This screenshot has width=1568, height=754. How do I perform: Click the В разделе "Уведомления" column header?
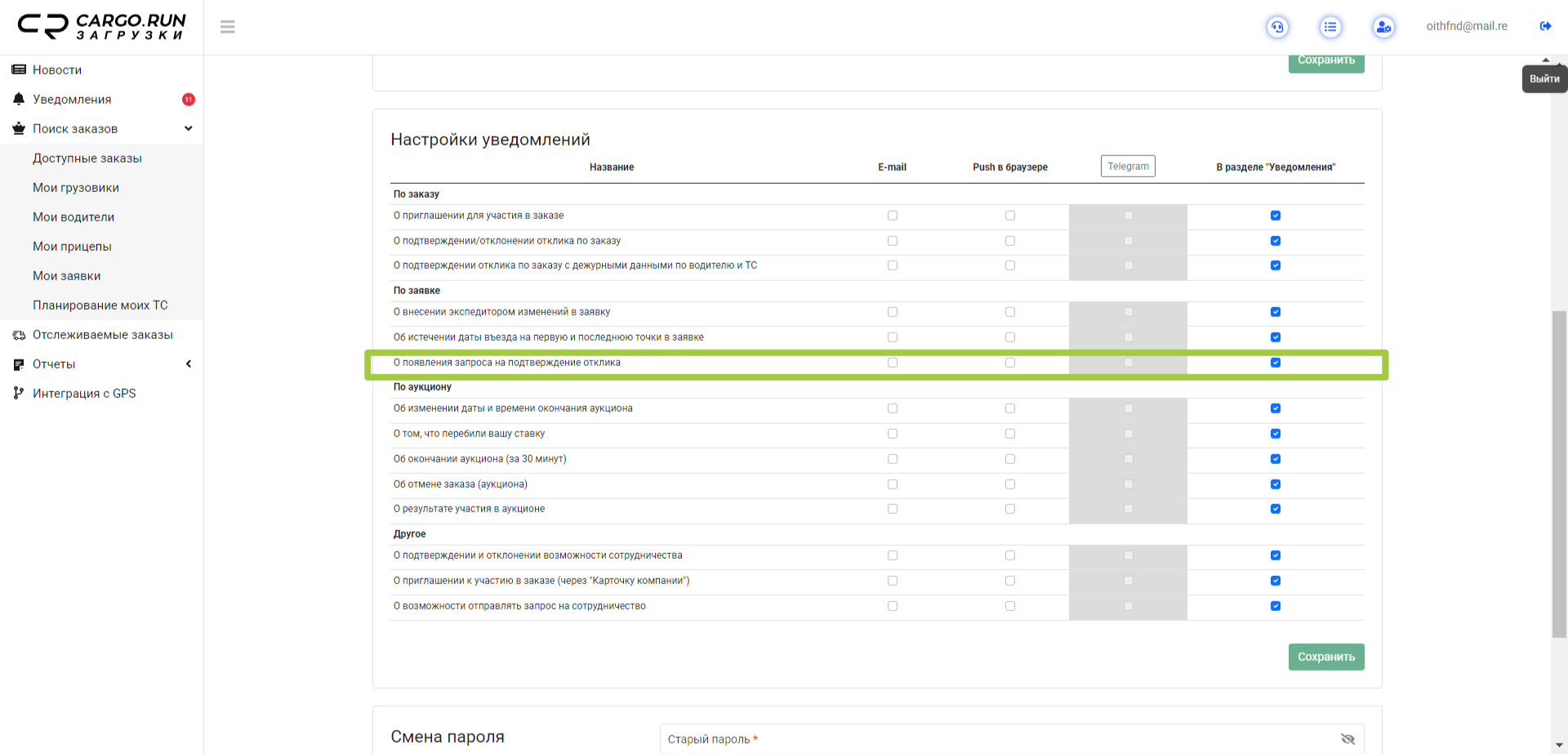click(x=1276, y=167)
